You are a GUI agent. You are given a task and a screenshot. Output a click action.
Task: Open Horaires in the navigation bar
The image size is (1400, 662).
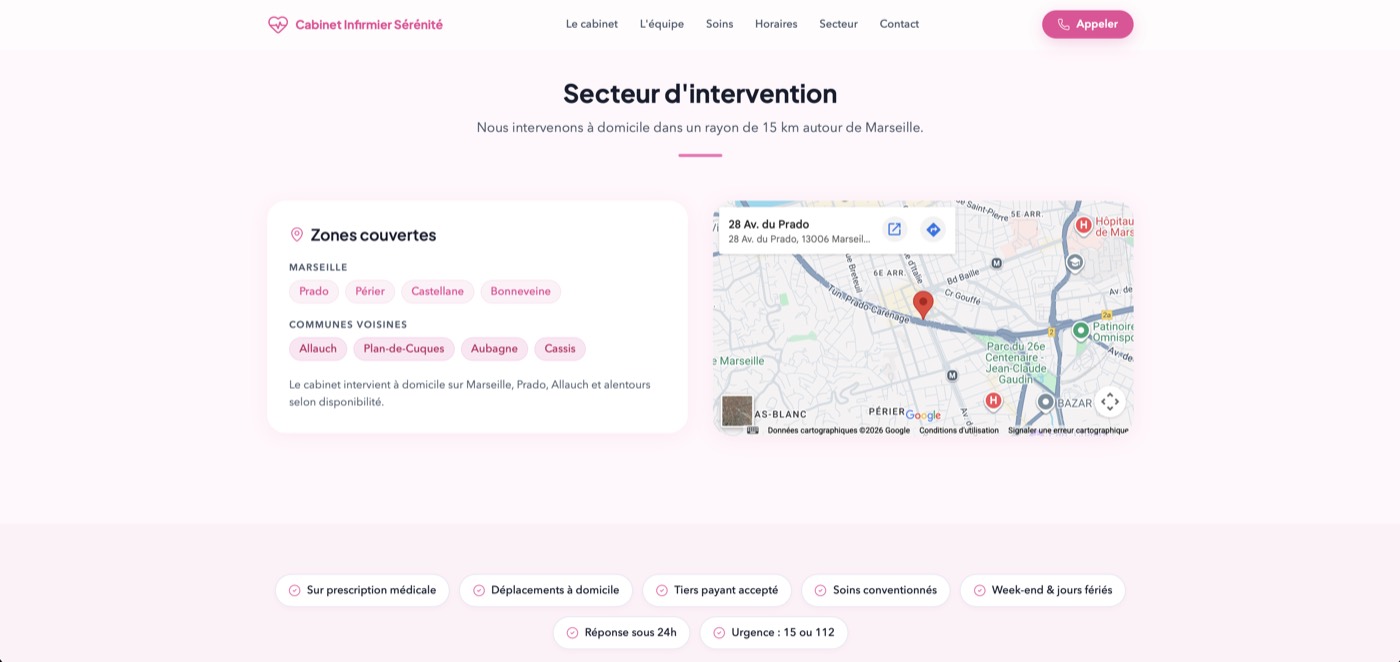[x=776, y=24]
